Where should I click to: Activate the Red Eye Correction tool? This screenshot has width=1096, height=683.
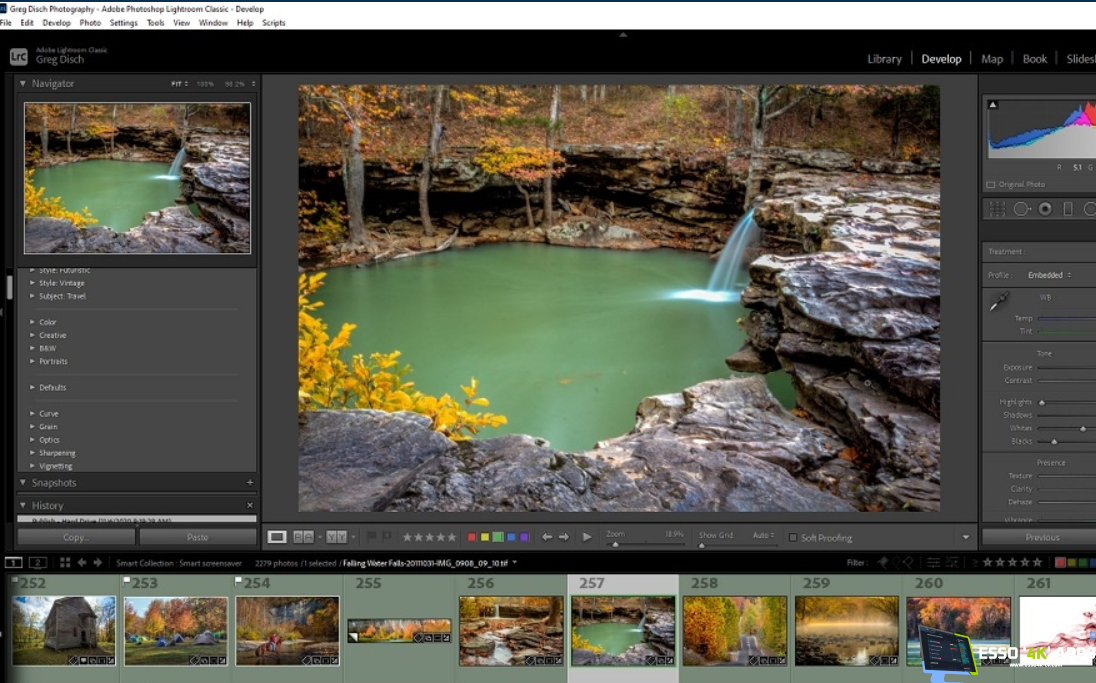1045,209
